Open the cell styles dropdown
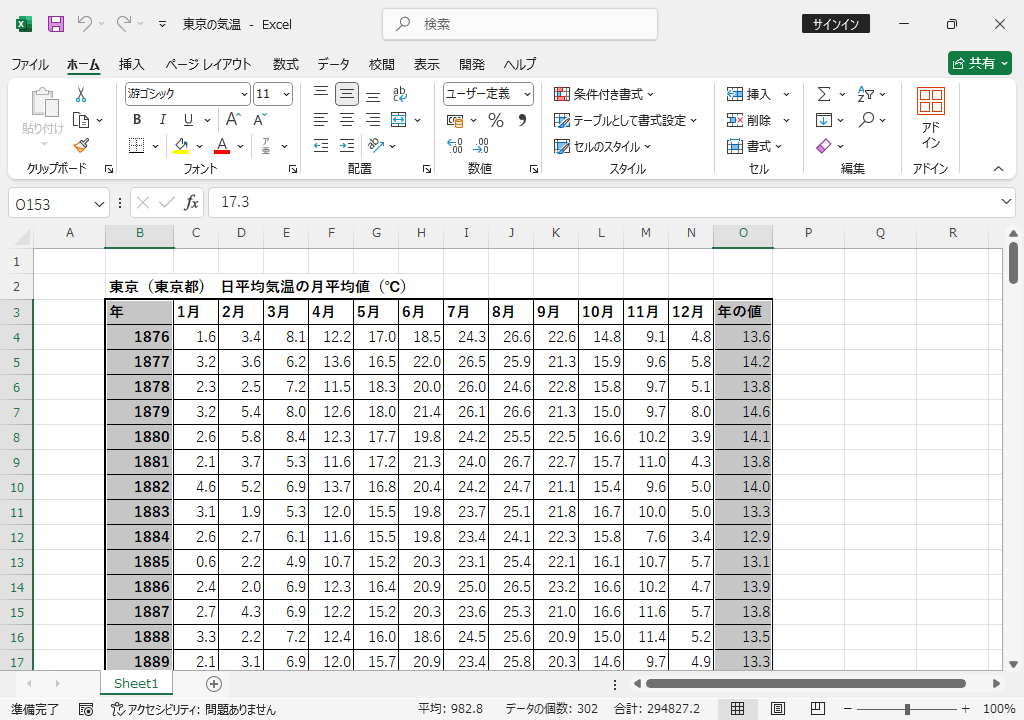 [x=602, y=146]
